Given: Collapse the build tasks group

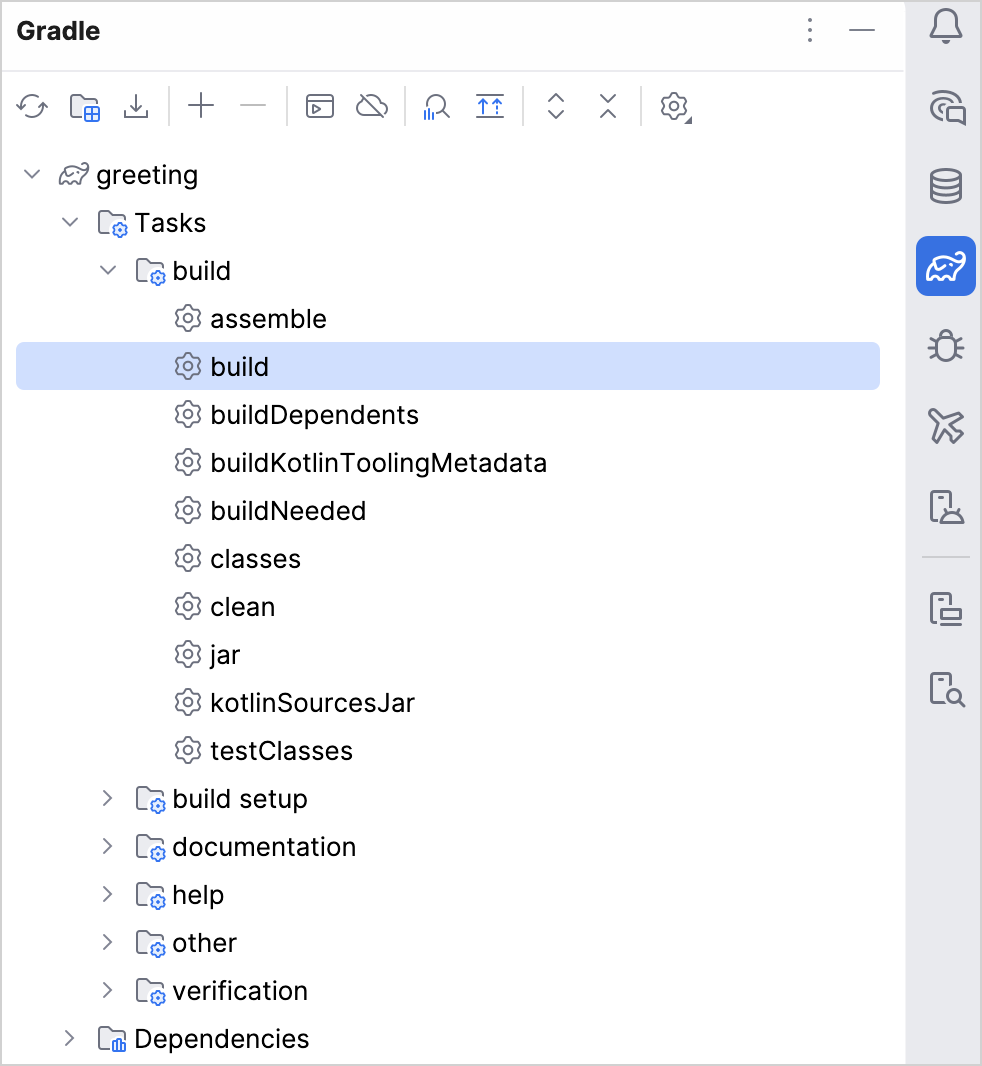Looking at the screenshot, I should pos(108,271).
